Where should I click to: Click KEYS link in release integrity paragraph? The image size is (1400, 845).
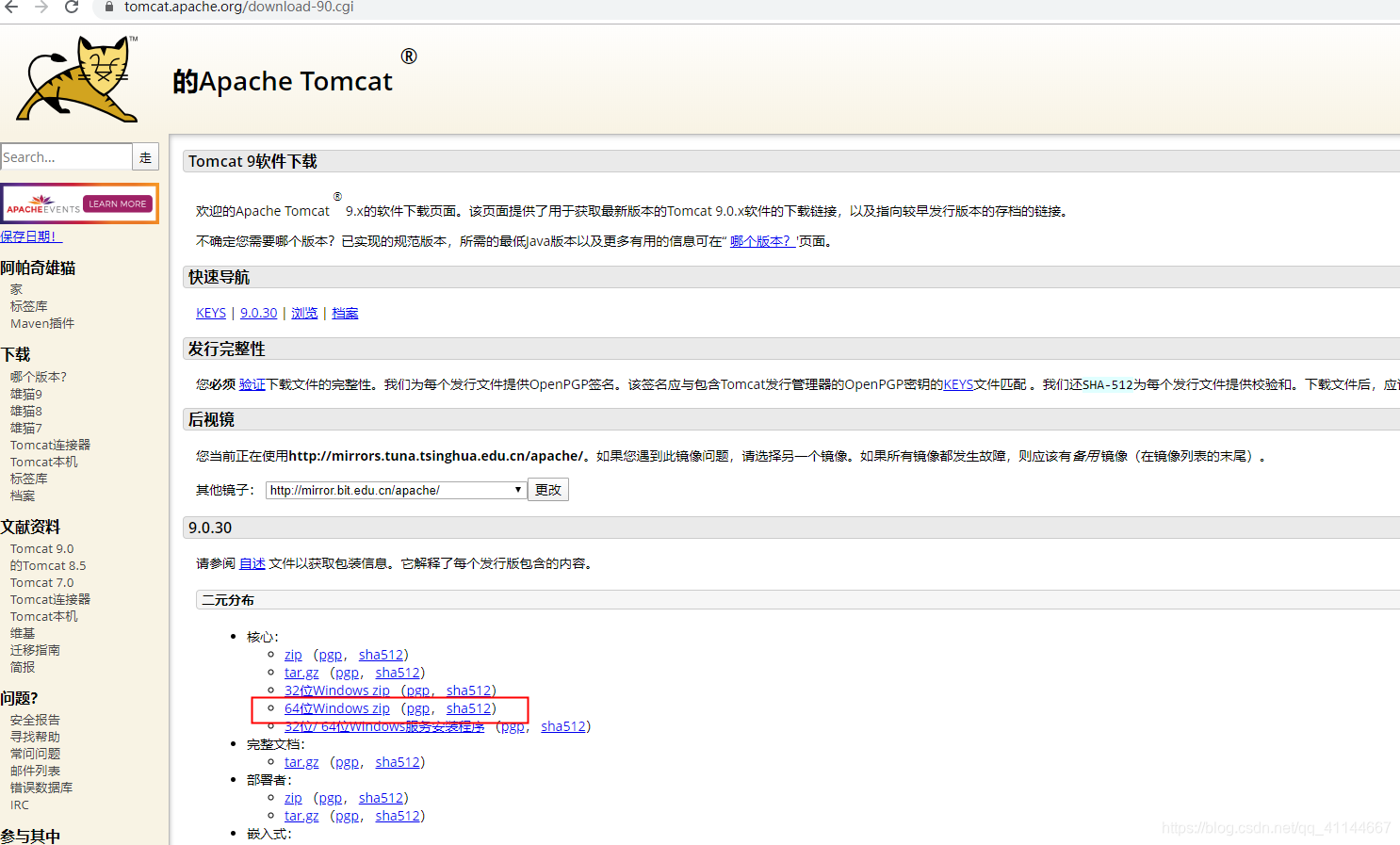pos(958,384)
